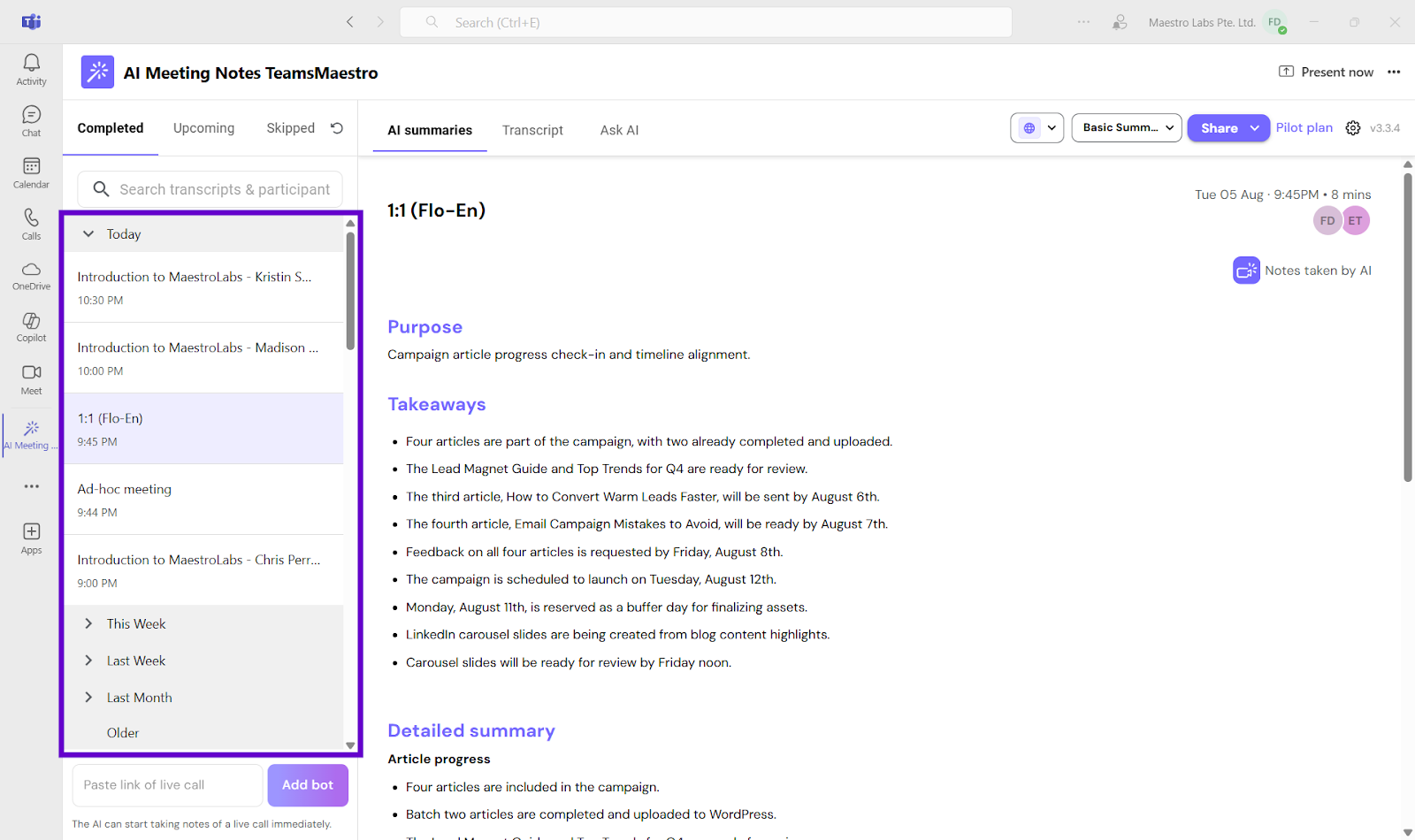Expand the Last Week group
1415x840 pixels.
[88, 661]
